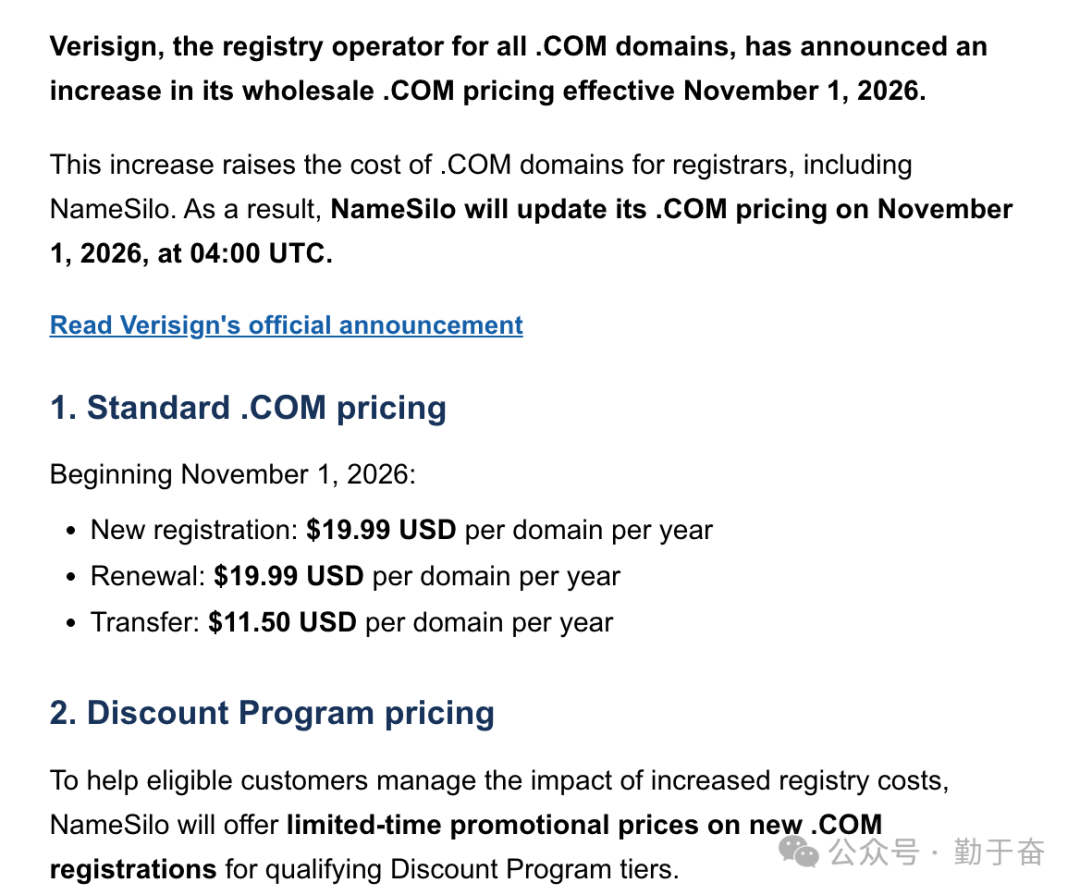Click the bullet dot before Renewal
This screenshot has height=895, width=1080.
tap(70, 578)
